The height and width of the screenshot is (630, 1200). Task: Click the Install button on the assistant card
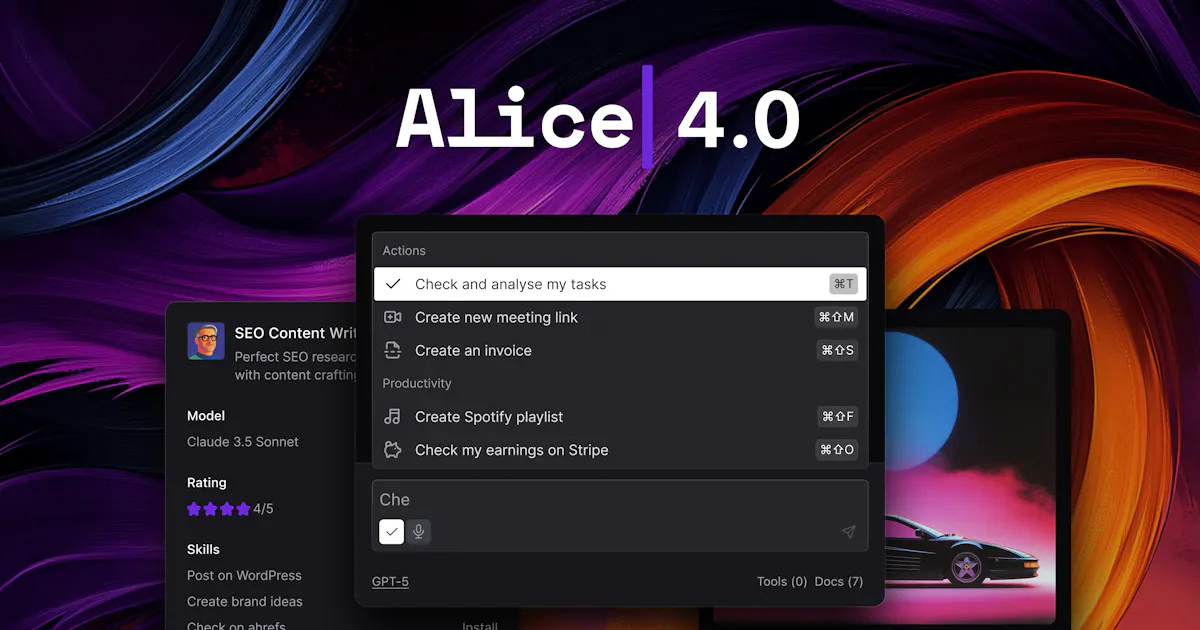pyautogui.click(x=480, y=626)
